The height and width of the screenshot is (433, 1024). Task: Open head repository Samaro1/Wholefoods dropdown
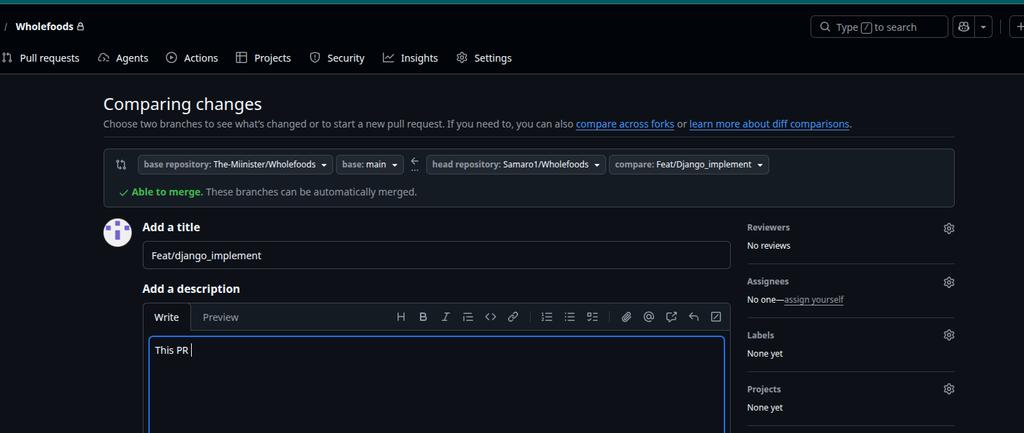pos(516,165)
